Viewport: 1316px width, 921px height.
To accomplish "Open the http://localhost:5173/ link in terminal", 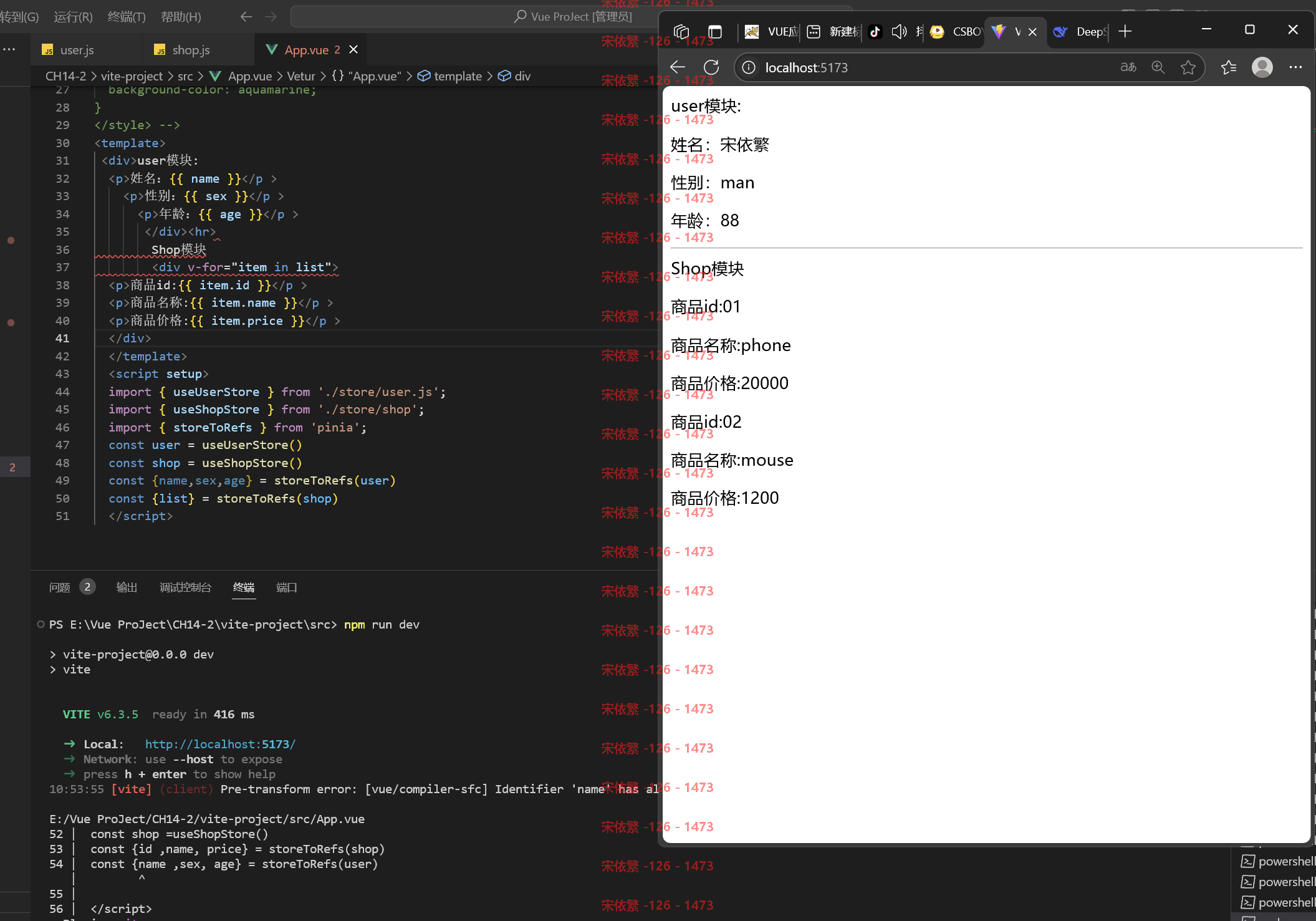I will [220, 744].
